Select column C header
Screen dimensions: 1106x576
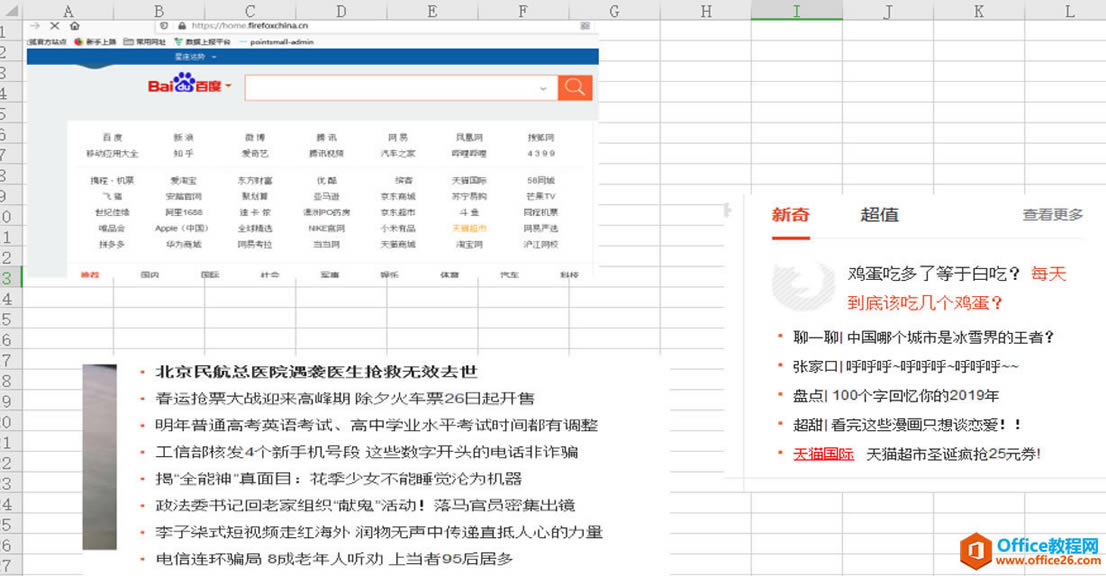(x=250, y=11)
